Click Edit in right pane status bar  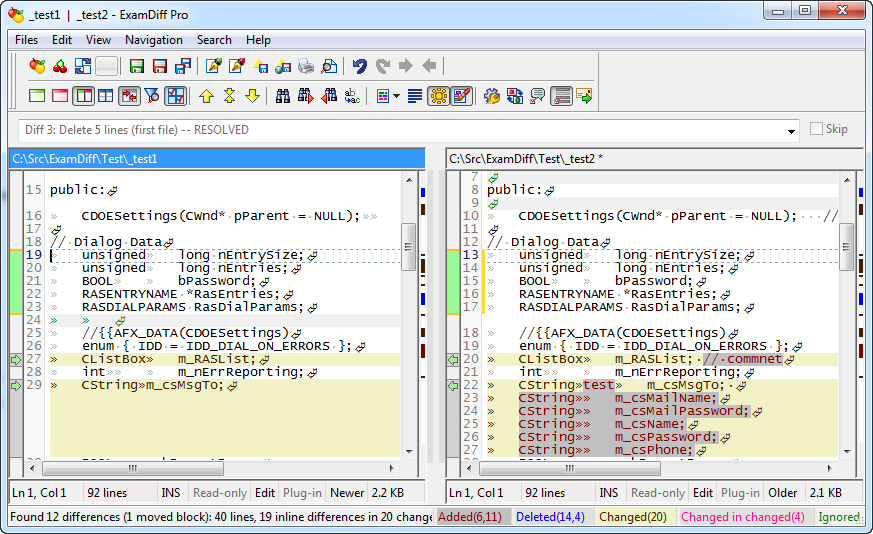tap(703, 493)
